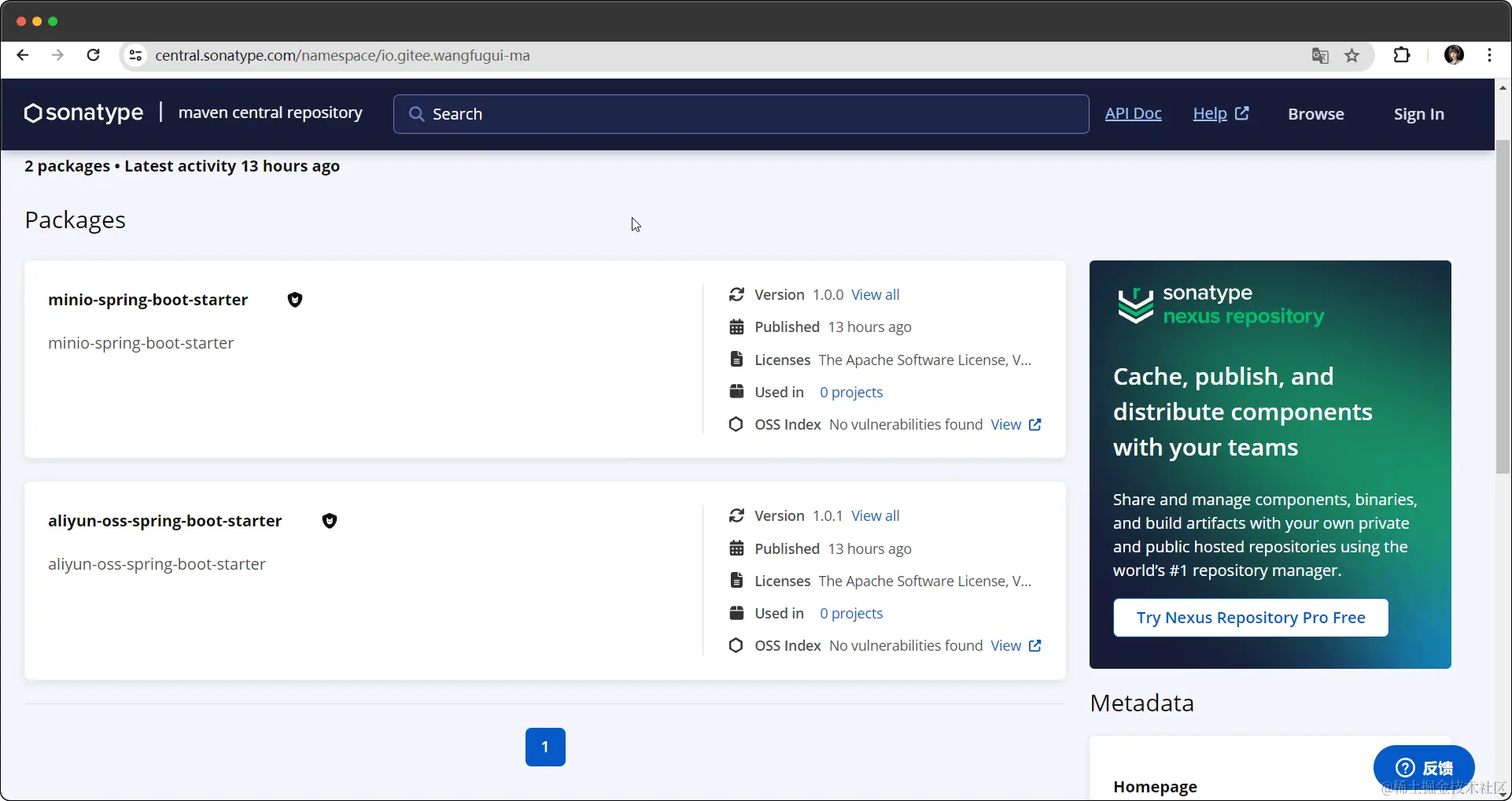View OSS Index report for aliyun package
Screen dimensions: 1512x801
(1016, 645)
